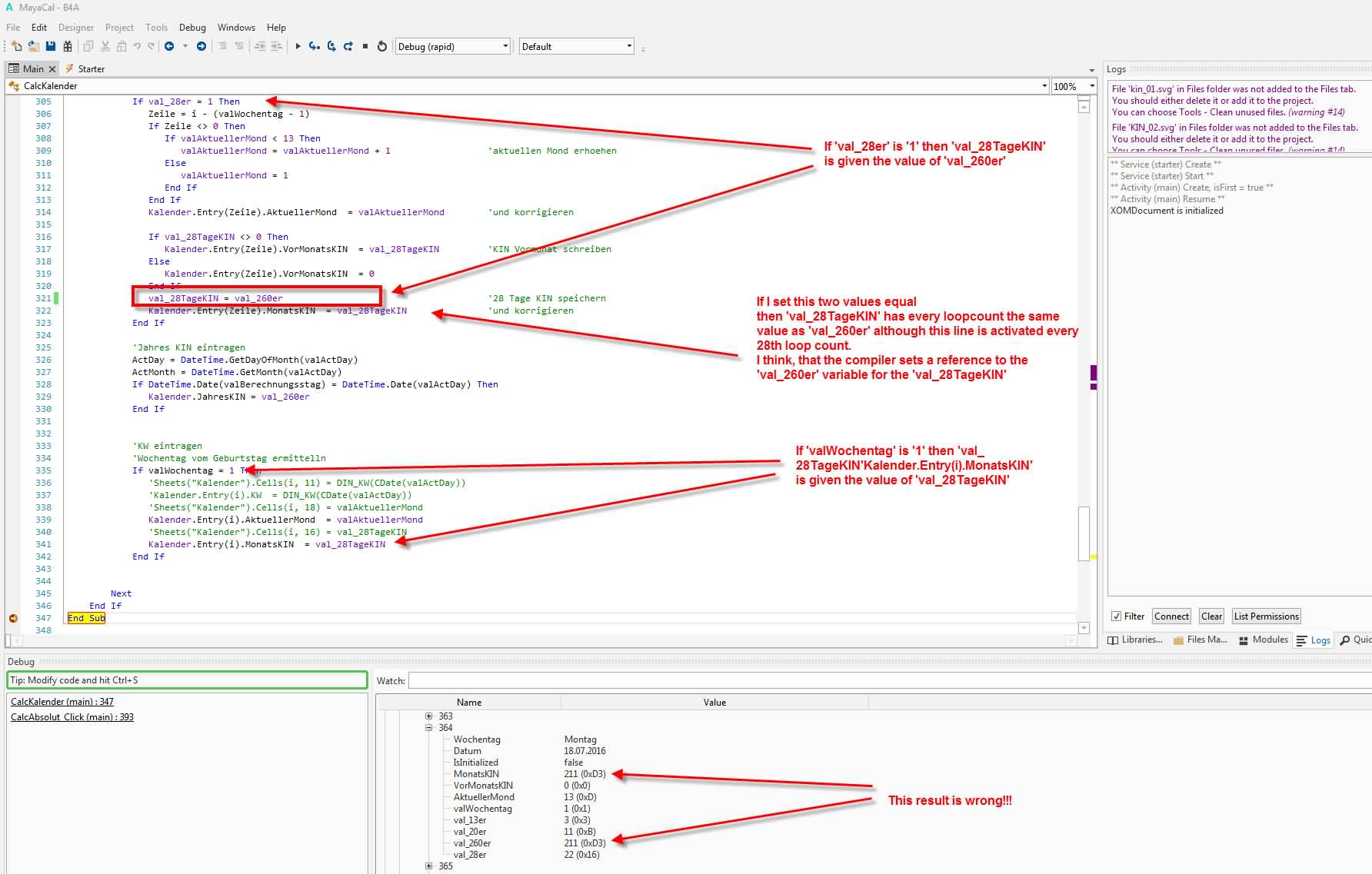
Task: Open the Debug (rapid) build dropdown
Action: (x=505, y=46)
